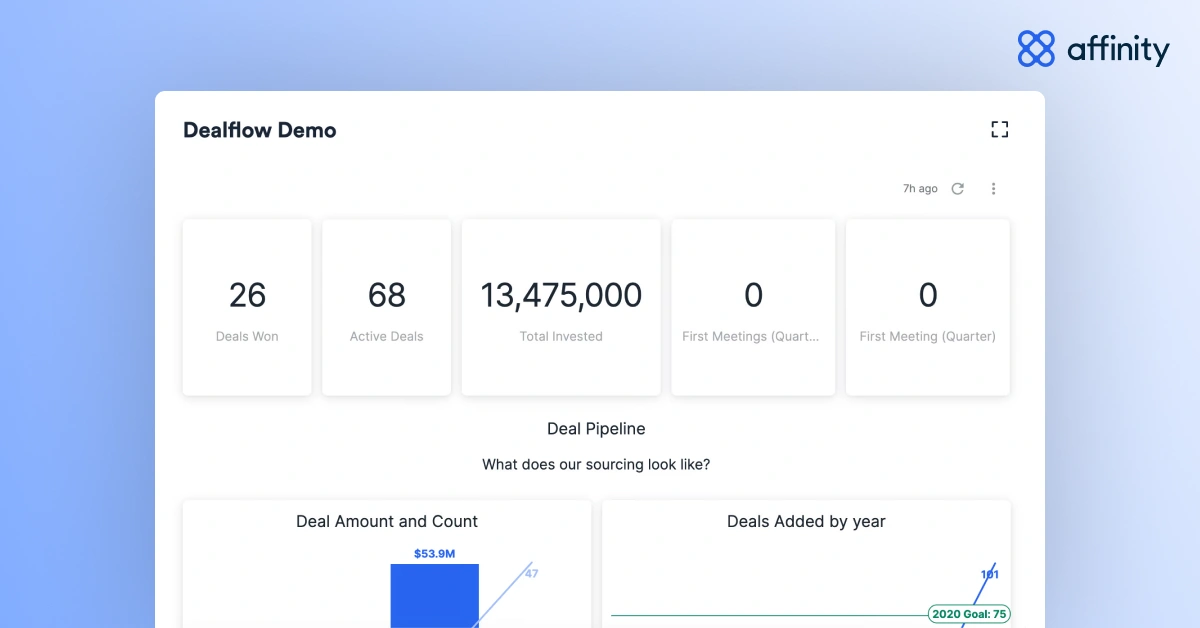The height and width of the screenshot is (628, 1200).
Task: Select the 'First Meeting (Quarter)' card
Action: [x=928, y=308]
